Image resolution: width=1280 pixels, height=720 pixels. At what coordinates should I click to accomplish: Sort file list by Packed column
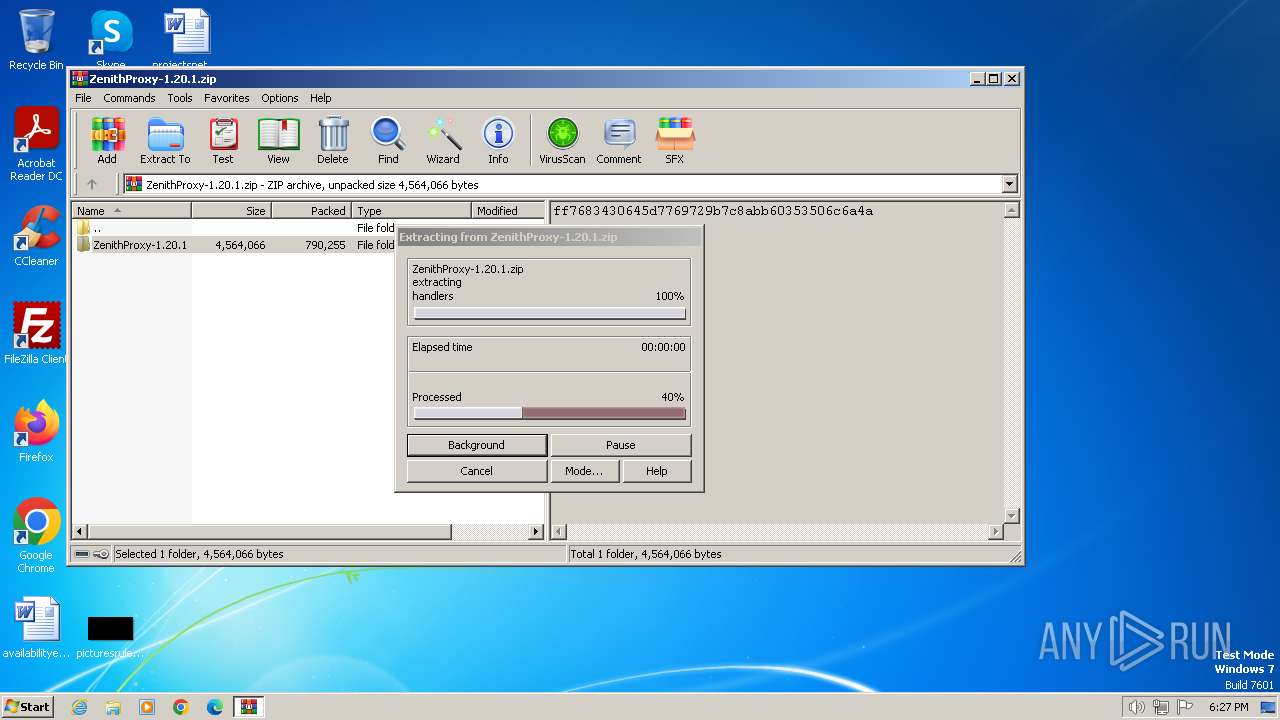point(311,210)
